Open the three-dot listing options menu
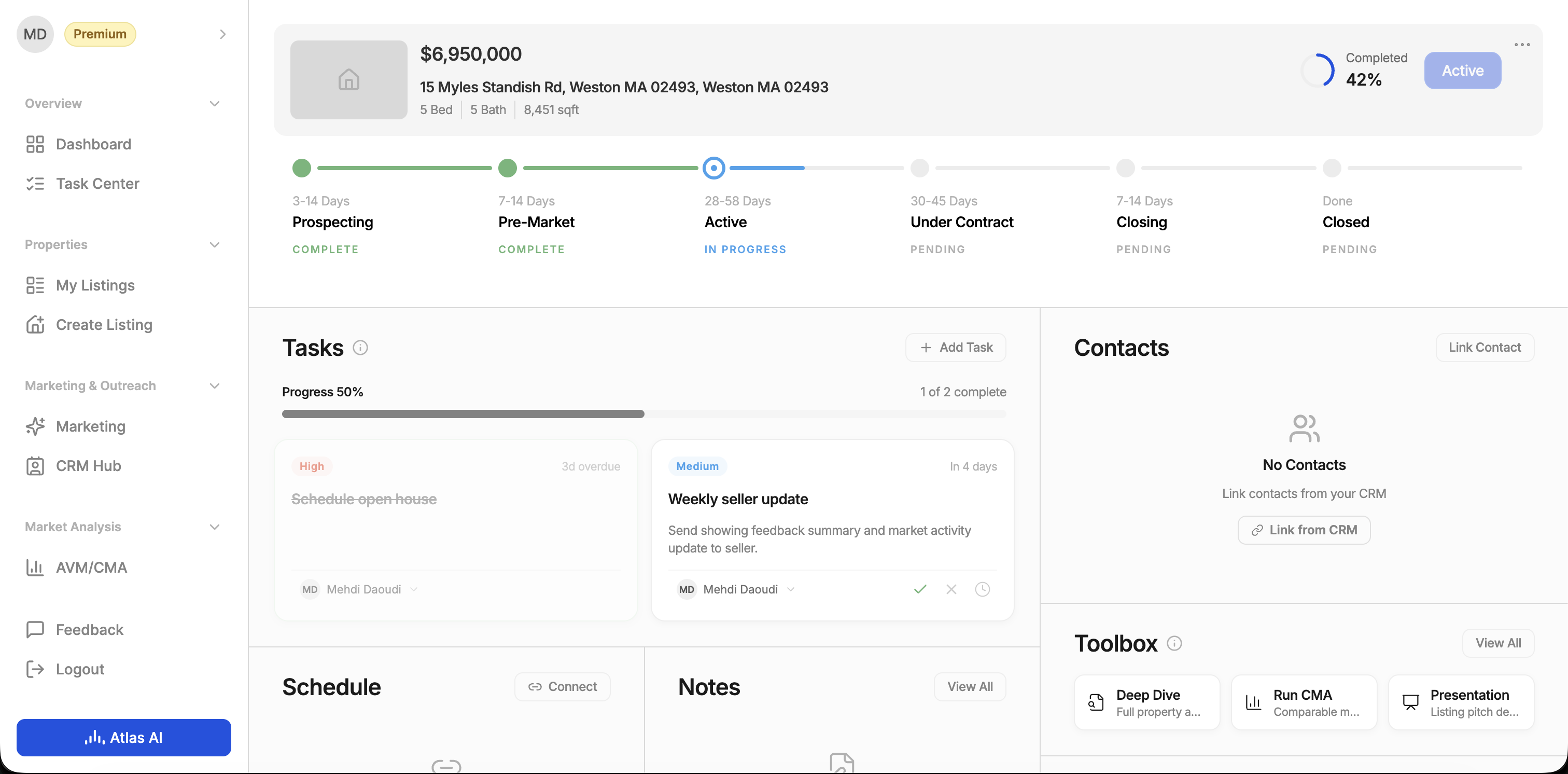The width and height of the screenshot is (1568, 774). (1522, 45)
